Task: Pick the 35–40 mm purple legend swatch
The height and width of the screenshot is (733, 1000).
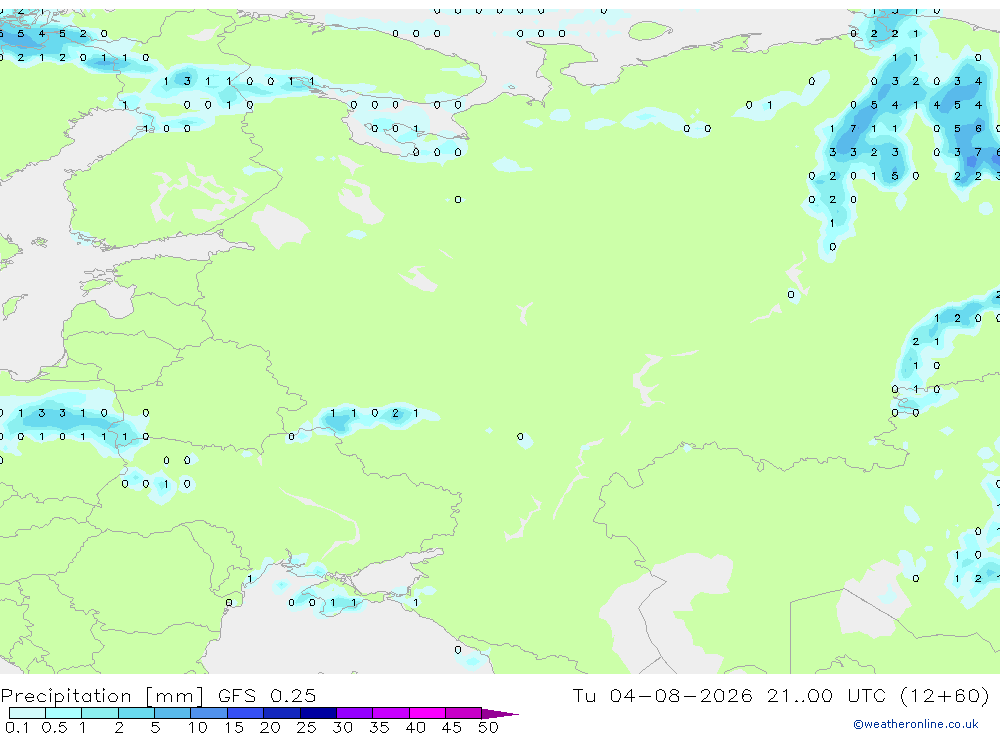Action: coord(391,713)
